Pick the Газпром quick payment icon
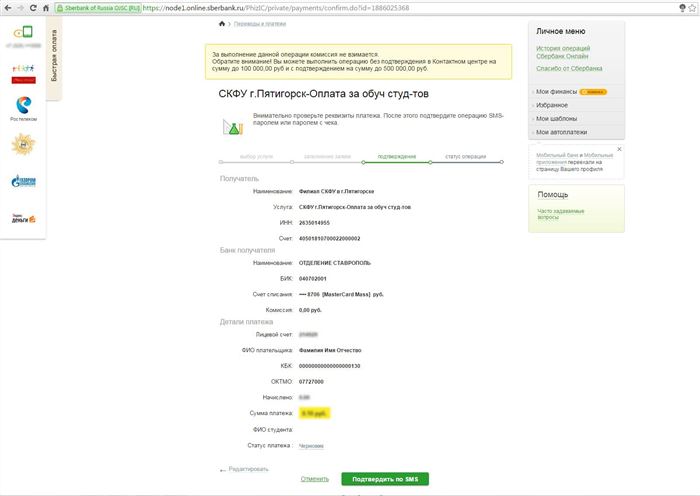The width and height of the screenshot is (700, 496). pos(23,181)
